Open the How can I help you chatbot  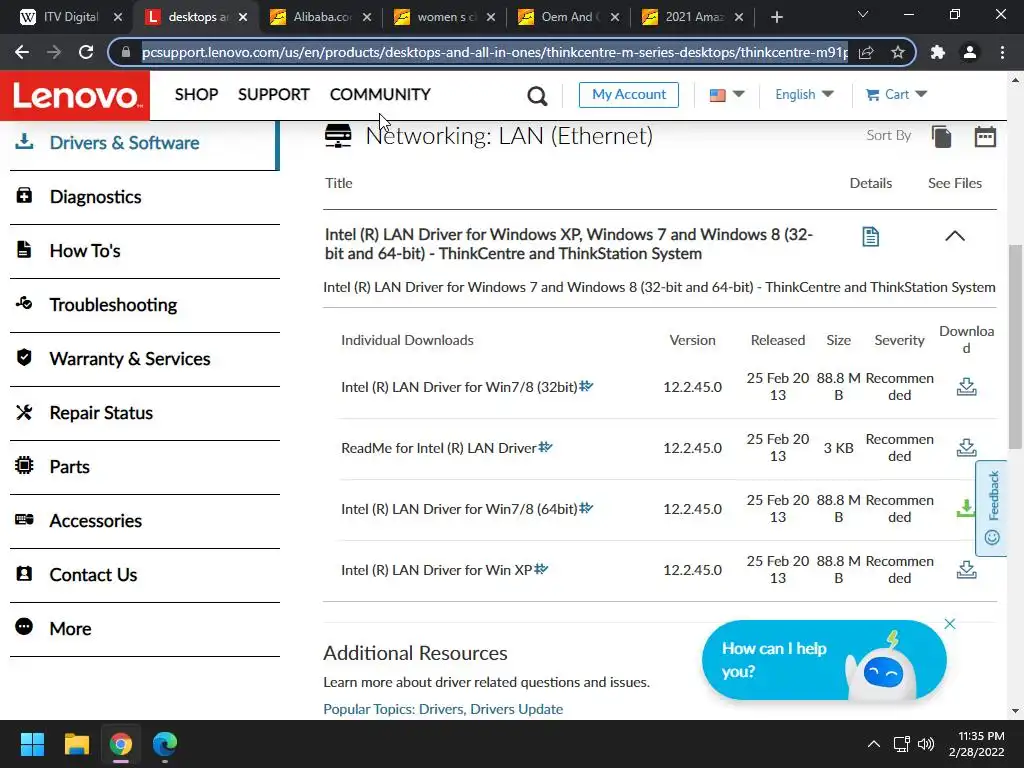tap(824, 660)
